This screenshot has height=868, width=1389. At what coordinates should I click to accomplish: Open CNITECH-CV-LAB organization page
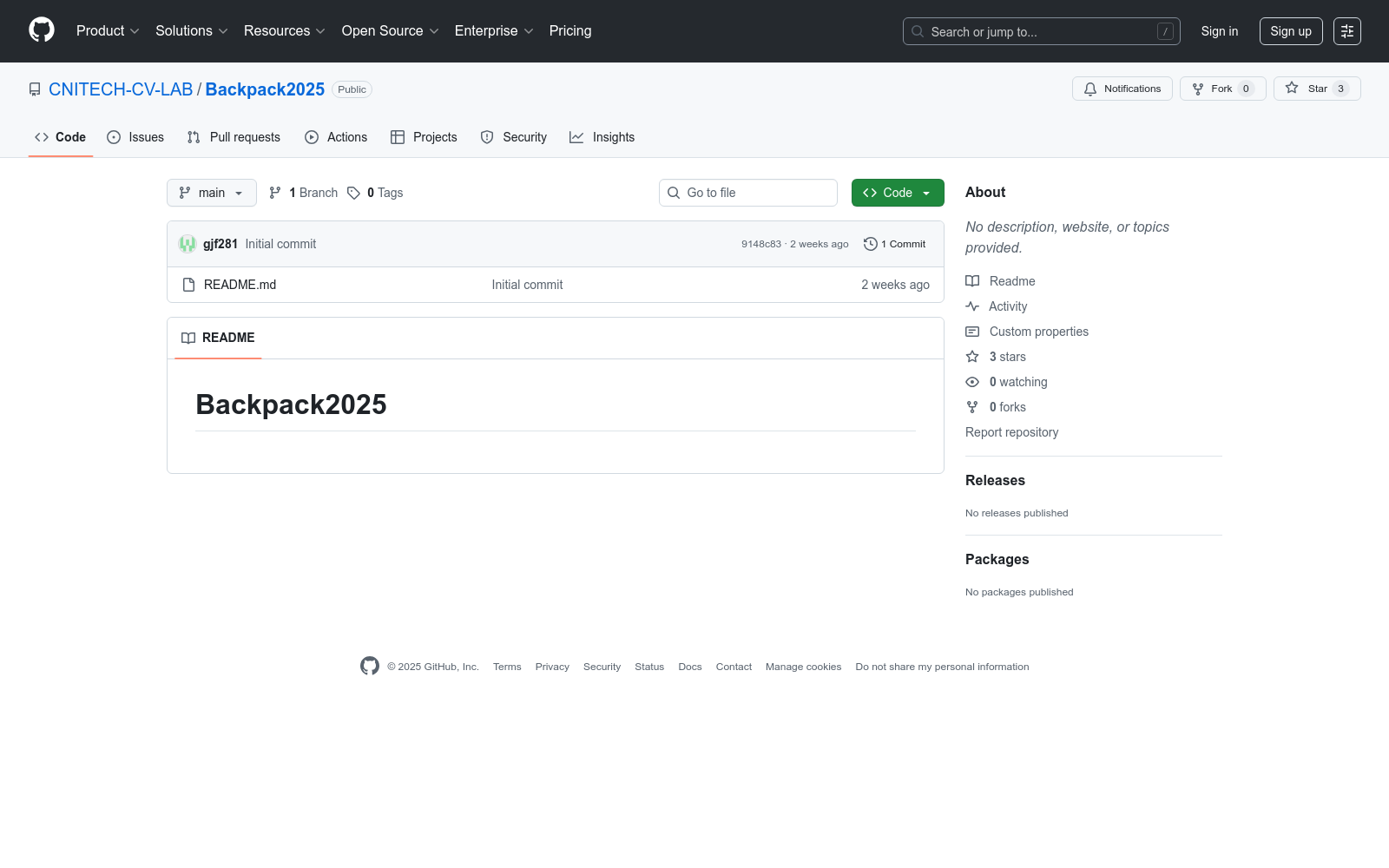coord(121,89)
